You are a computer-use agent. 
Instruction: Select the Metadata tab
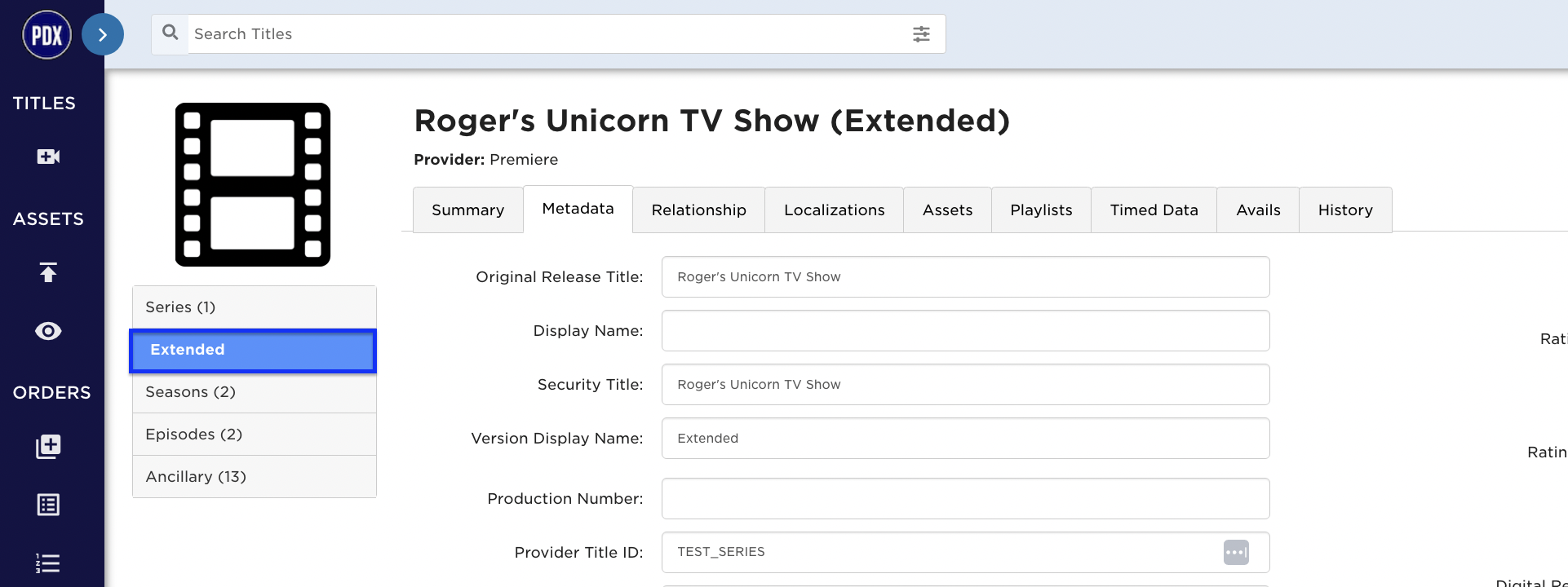click(578, 209)
